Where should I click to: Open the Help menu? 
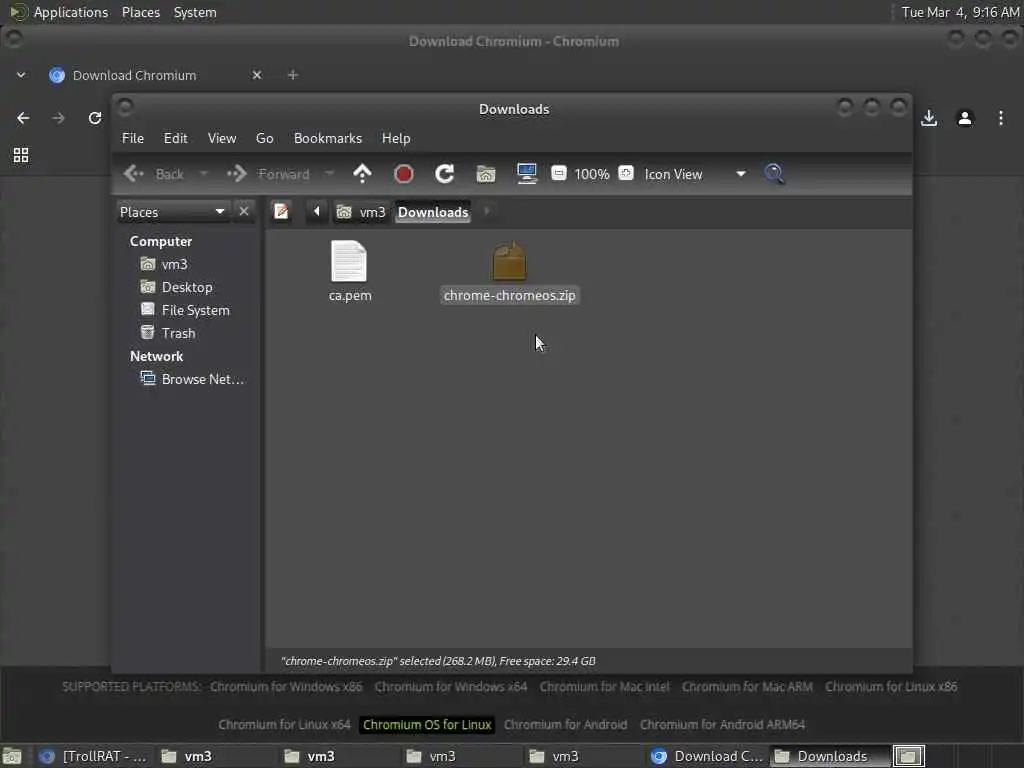pyautogui.click(x=396, y=138)
